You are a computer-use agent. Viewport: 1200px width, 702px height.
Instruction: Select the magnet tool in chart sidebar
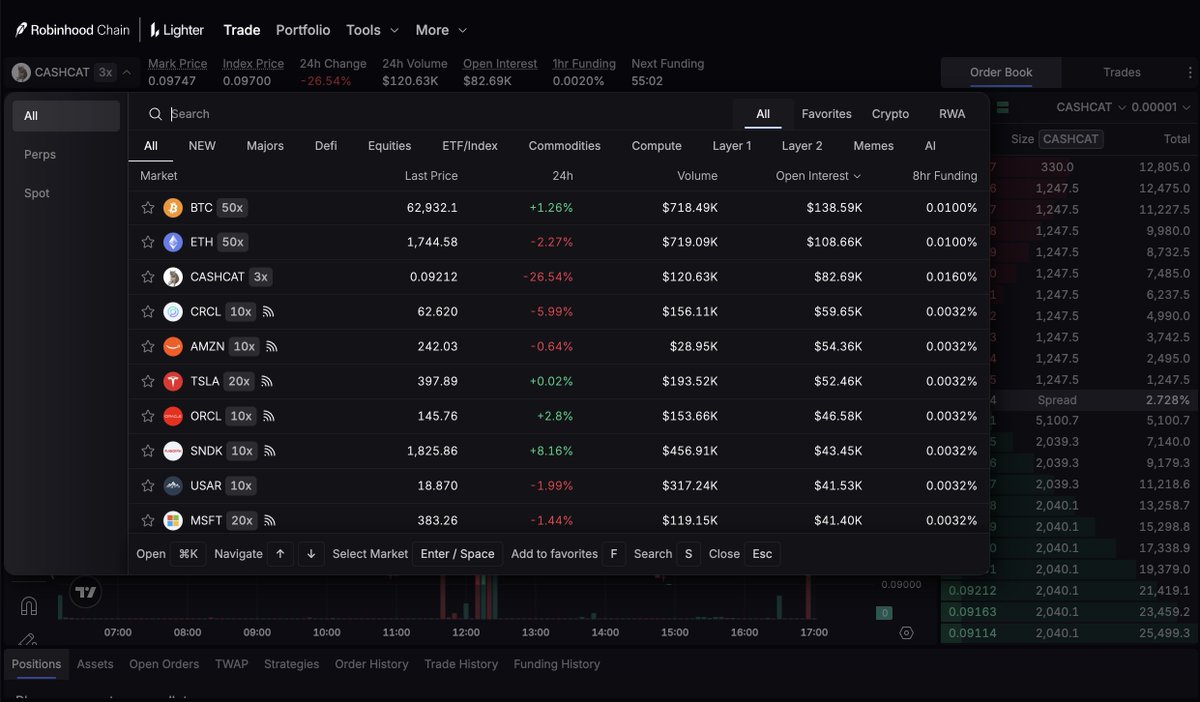tap(28, 605)
